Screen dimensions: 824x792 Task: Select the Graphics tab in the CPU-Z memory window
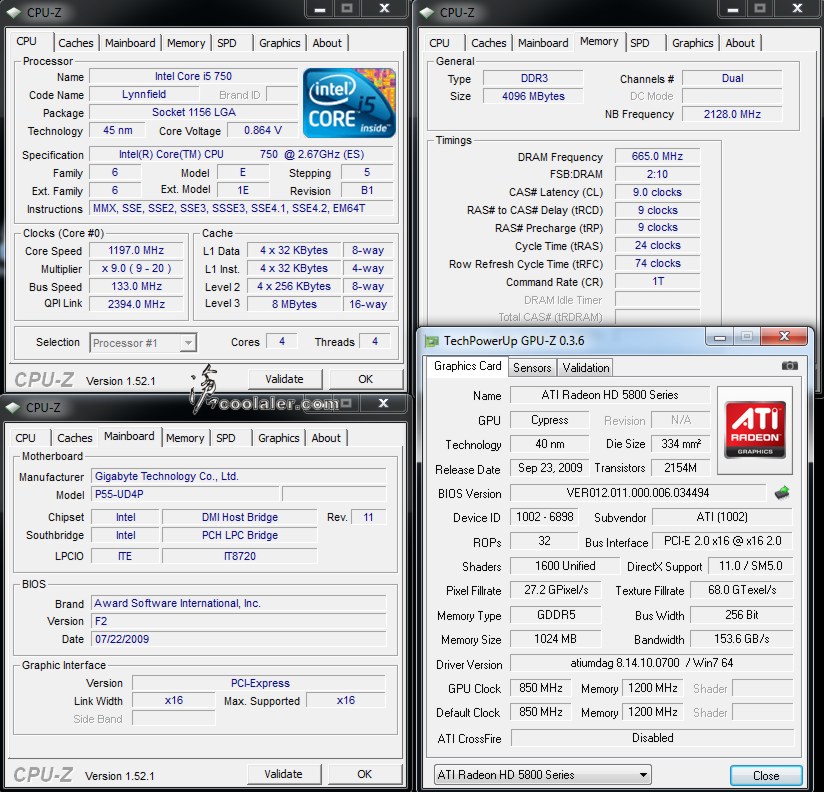tap(693, 43)
